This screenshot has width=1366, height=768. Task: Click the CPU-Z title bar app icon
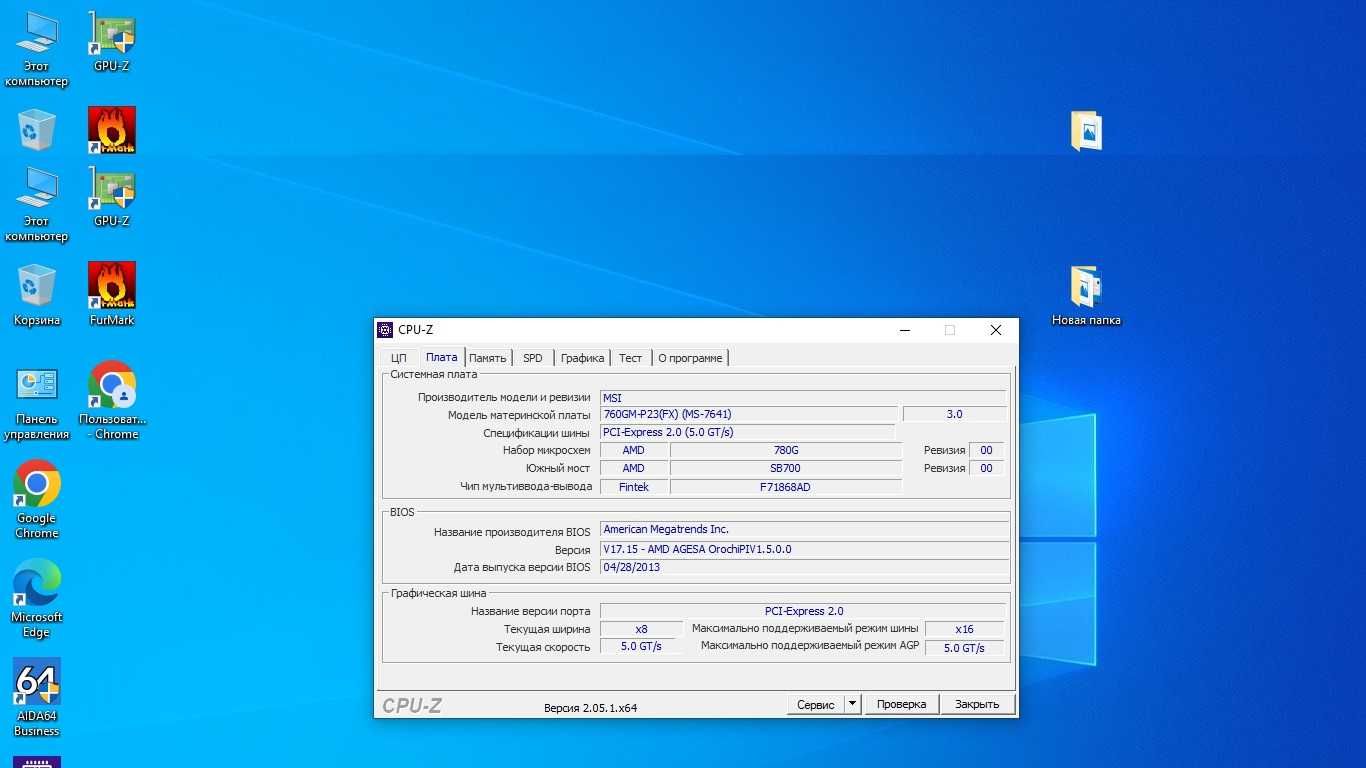385,330
